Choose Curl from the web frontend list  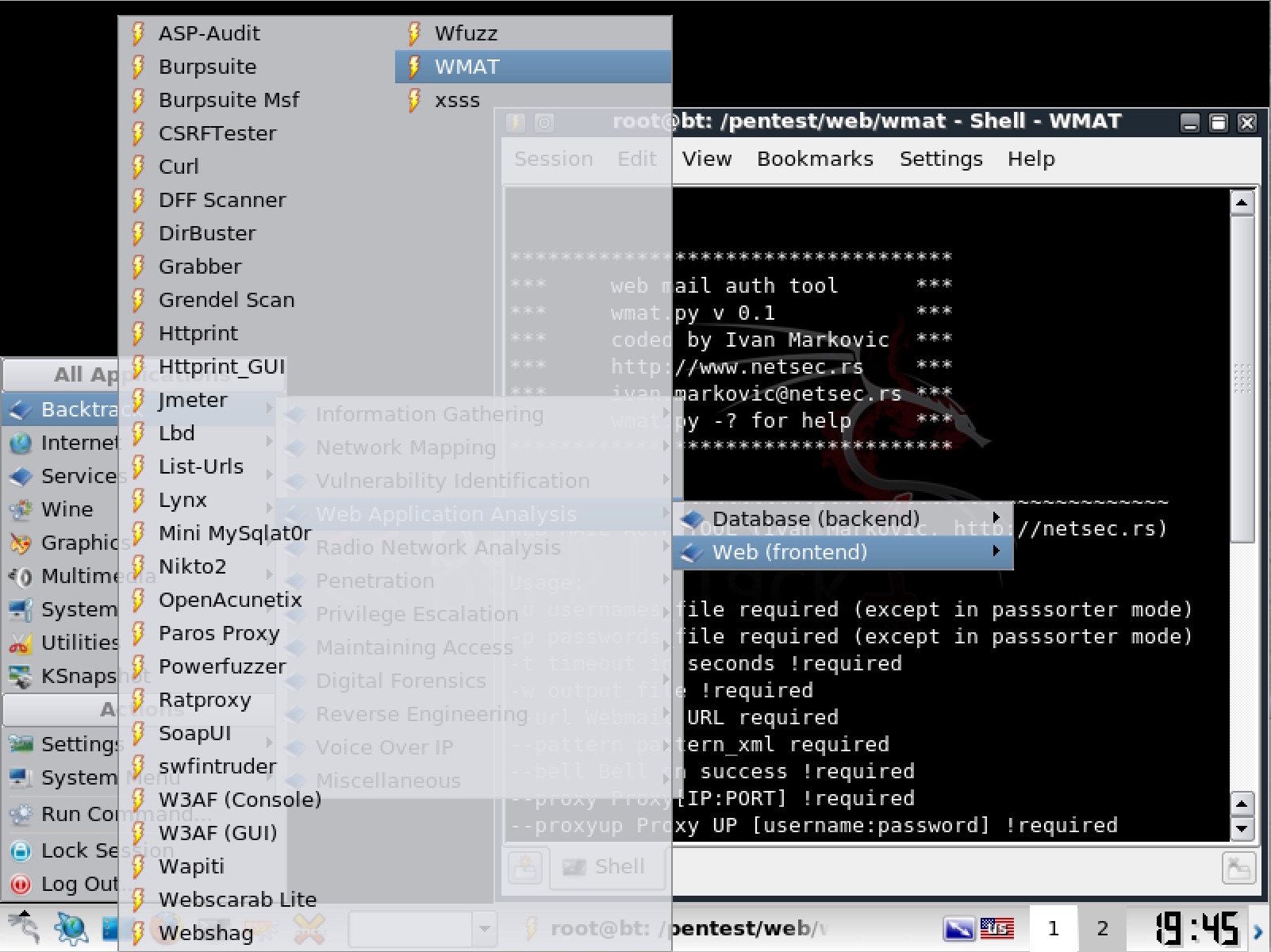tap(256, 167)
